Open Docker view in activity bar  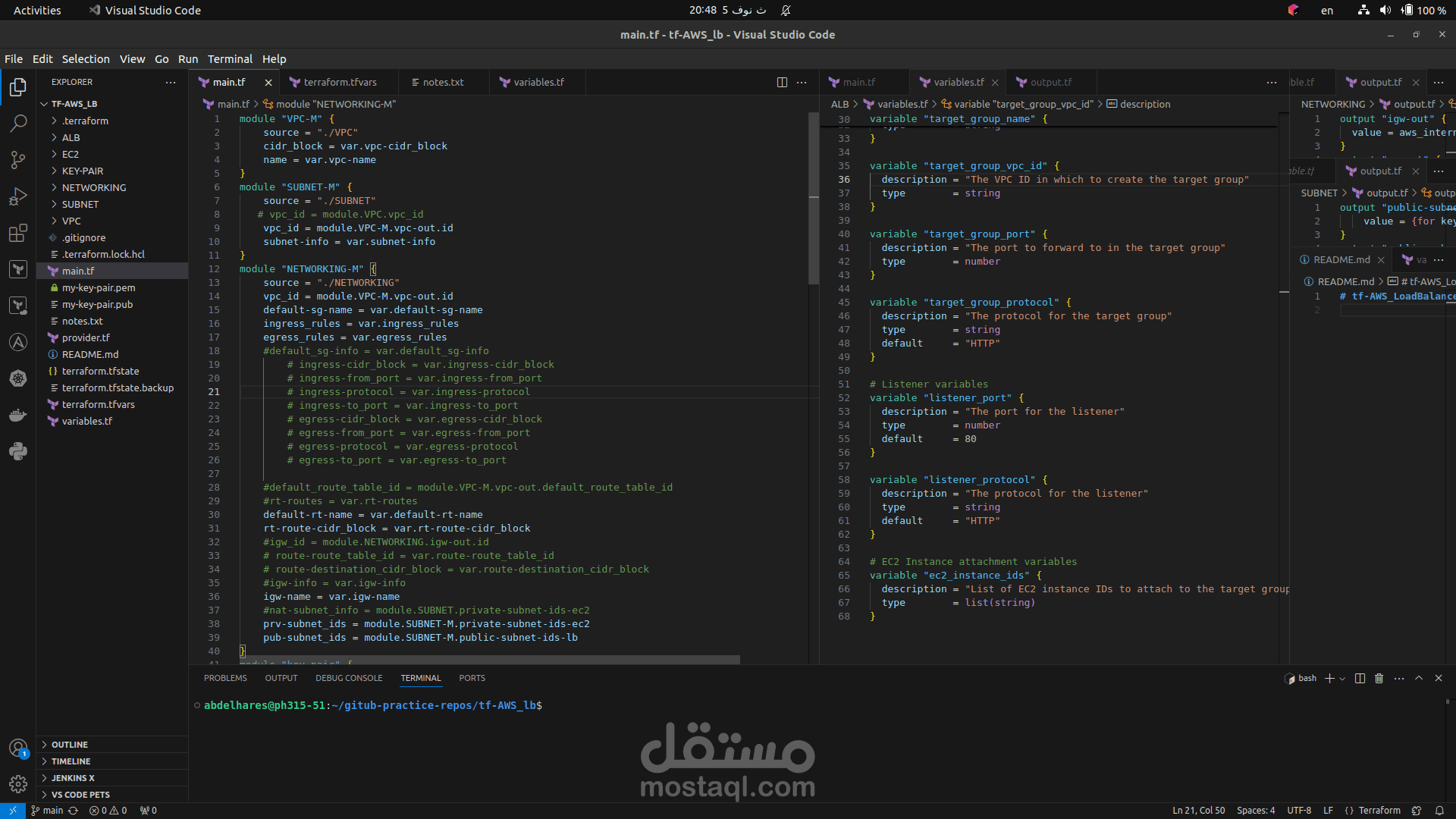(18, 415)
